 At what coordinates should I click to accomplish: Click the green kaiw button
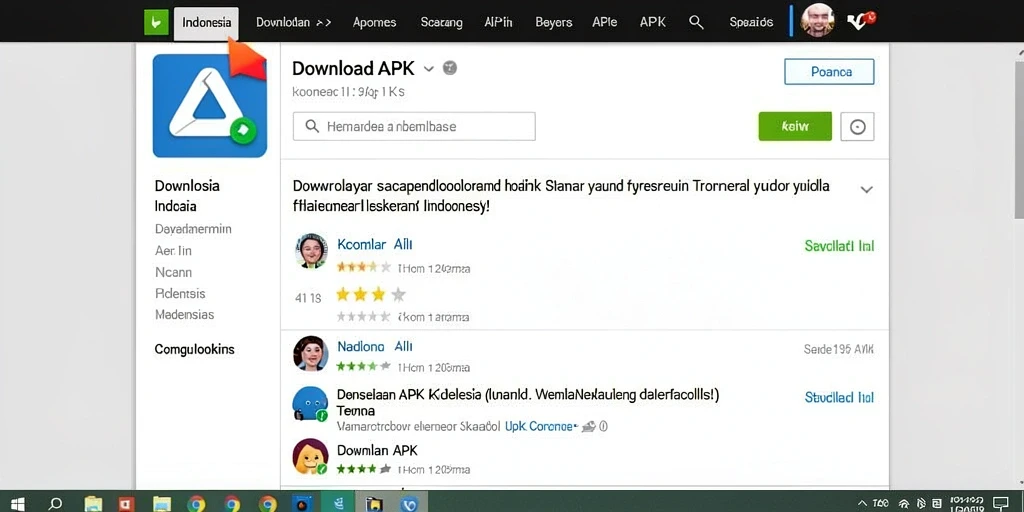795,127
